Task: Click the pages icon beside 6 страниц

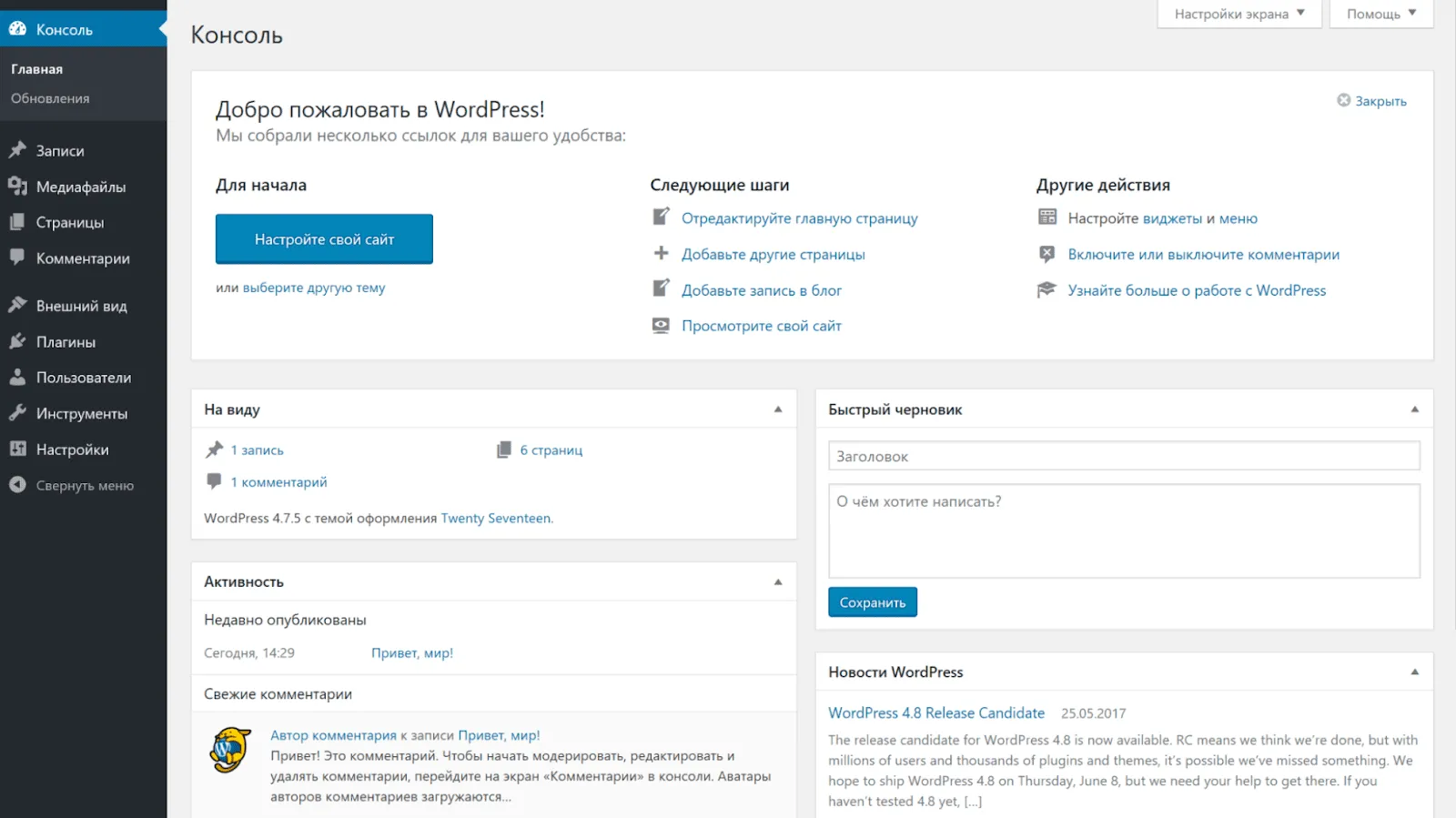Action: coord(504,449)
